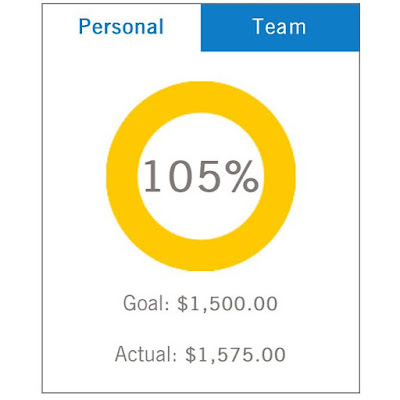Select the $1,500.00 goal amount
The width and height of the screenshot is (400, 400).
(227, 304)
